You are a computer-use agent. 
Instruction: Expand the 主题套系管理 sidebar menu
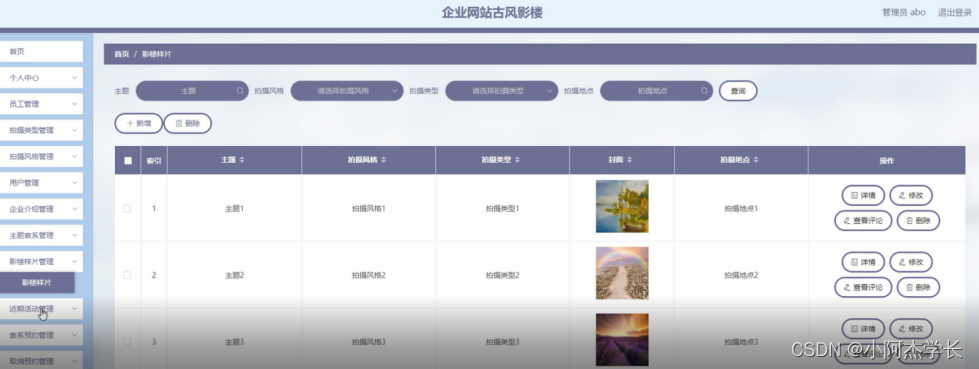[41, 235]
